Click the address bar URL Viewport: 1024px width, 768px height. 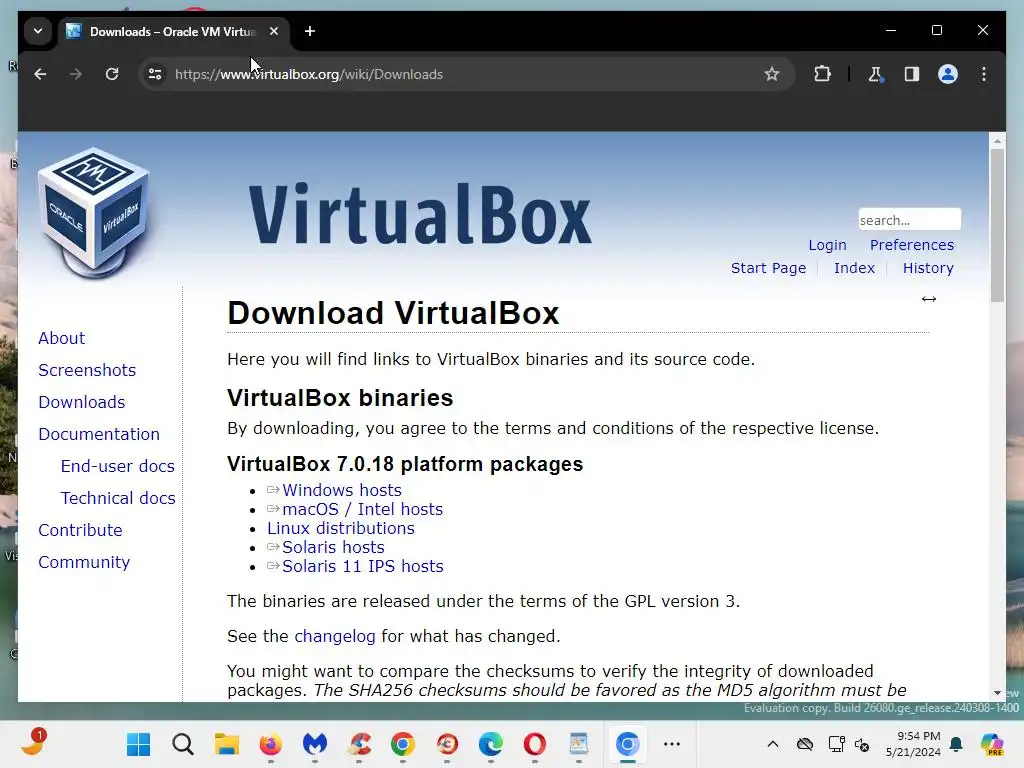coord(309,74)
